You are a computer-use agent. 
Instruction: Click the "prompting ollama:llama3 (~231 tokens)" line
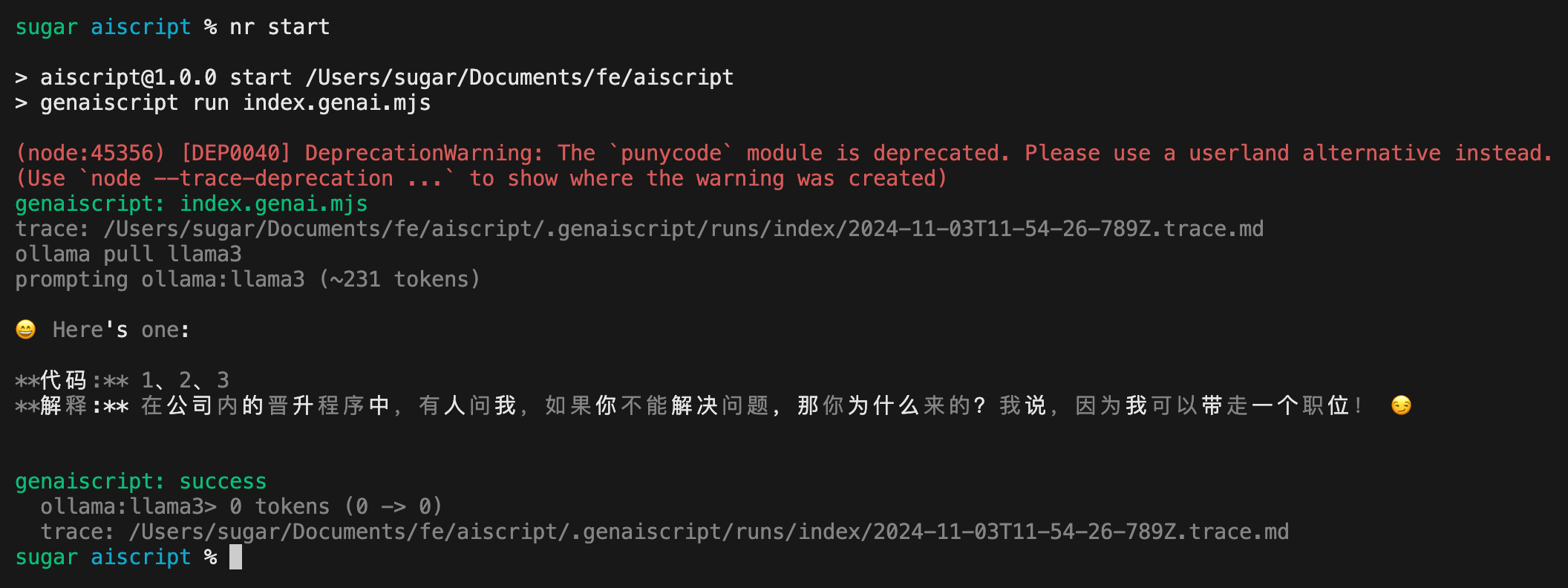(248, 279)
